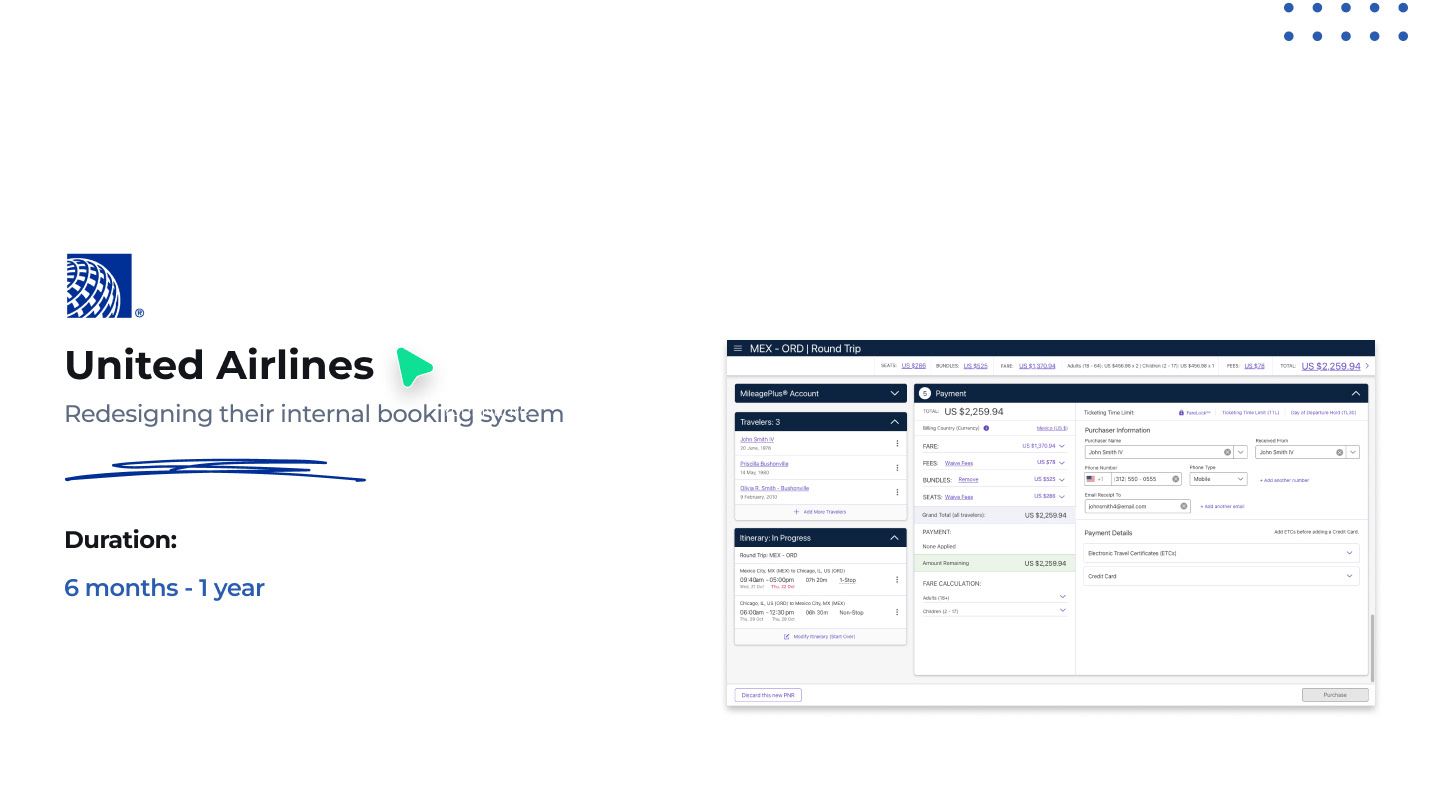Clear the Received From field

point(1340,452)
